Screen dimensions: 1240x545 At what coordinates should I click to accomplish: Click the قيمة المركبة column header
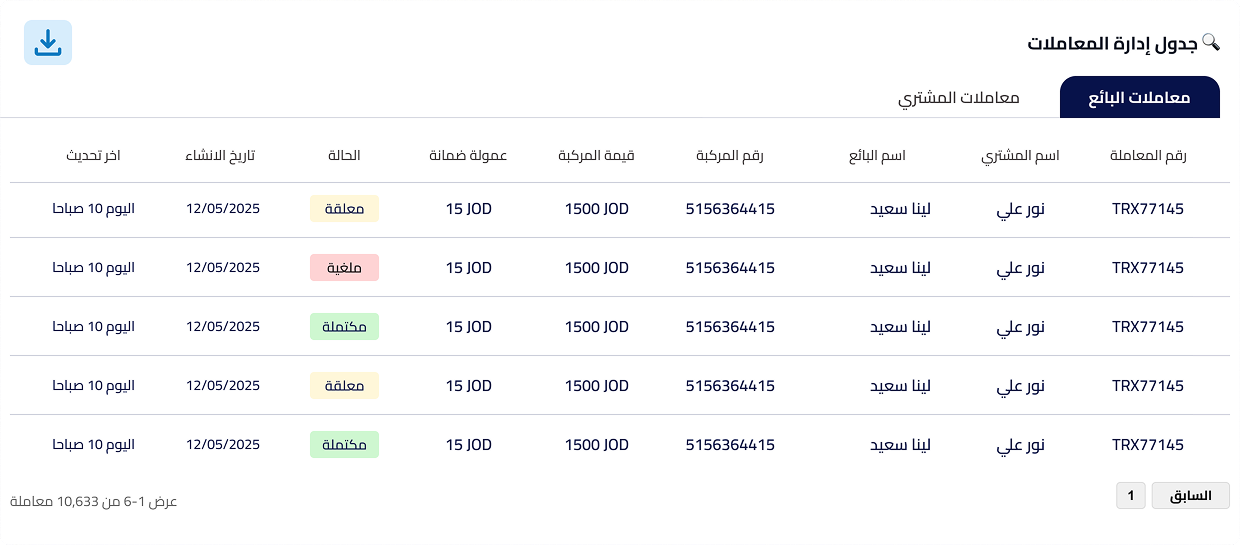(x=596, y=156)
